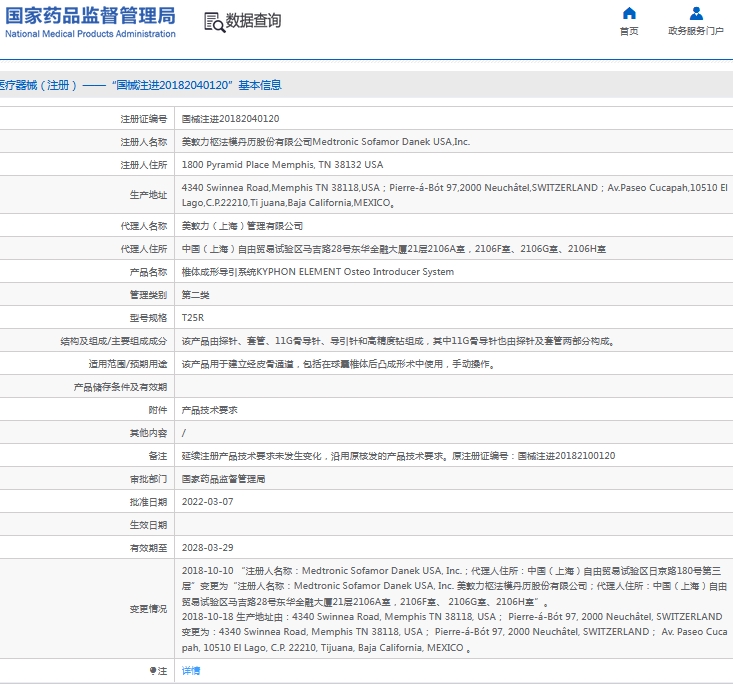Click change record dated 2018-10-18
This screenshot has height=684, width=733.
[454, 632]
